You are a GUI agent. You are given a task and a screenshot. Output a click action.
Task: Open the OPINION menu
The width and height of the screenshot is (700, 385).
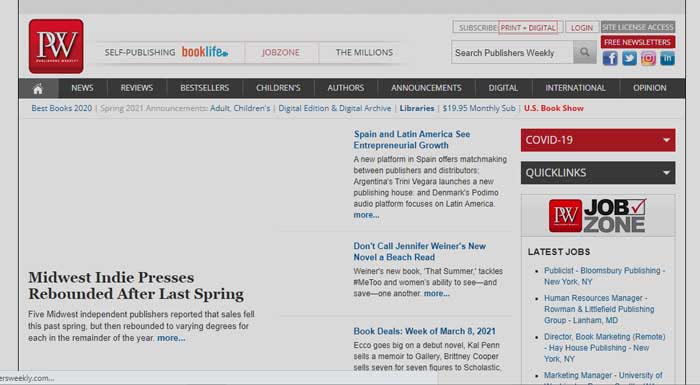[x=650, y=88]
